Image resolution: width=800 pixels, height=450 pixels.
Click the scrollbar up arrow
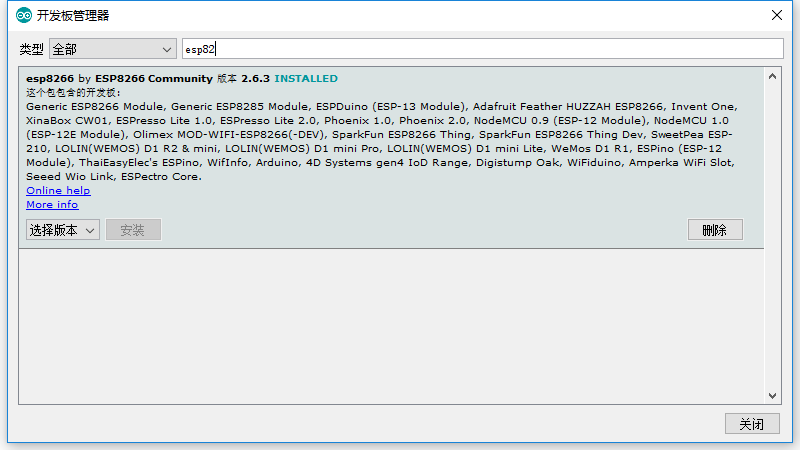tap(772, 77)
